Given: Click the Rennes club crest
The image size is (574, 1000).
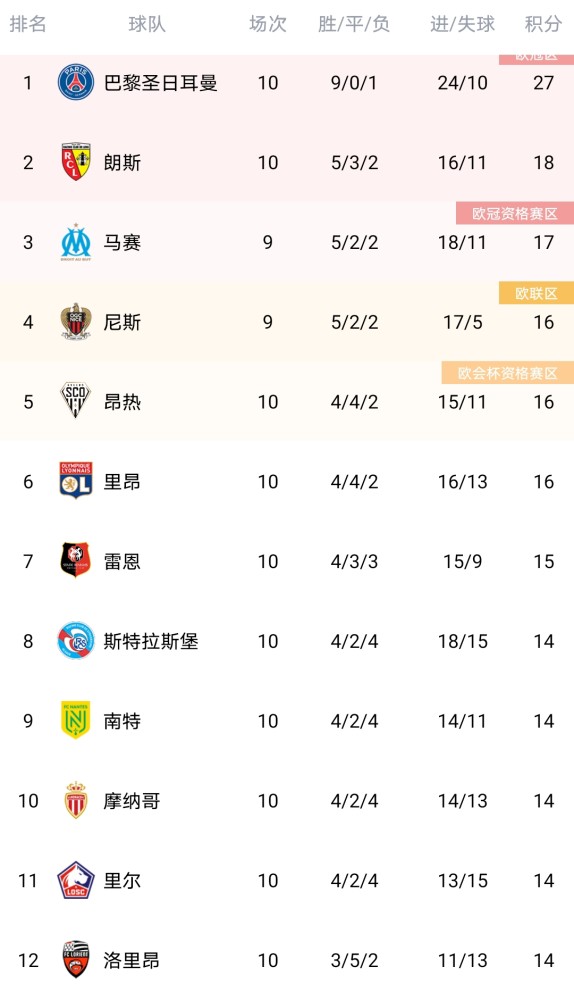Looking at the screenshot, I should click(76, 561).
